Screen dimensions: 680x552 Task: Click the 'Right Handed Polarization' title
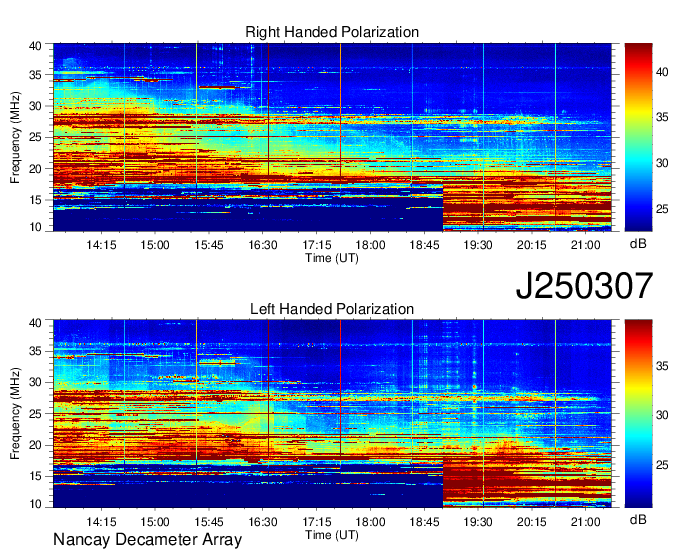pyautogui.click(x=332, y=32)
